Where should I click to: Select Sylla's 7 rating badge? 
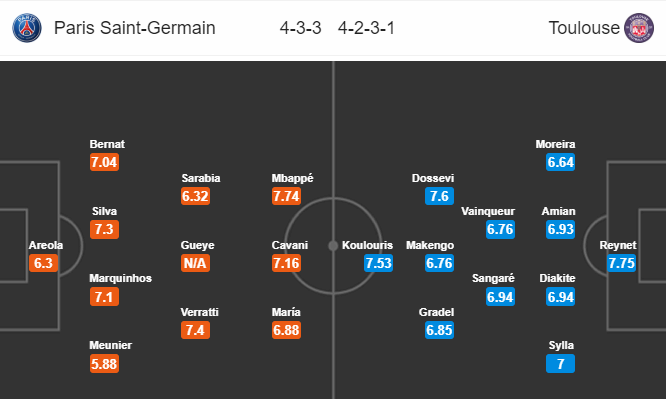(560, 364)
